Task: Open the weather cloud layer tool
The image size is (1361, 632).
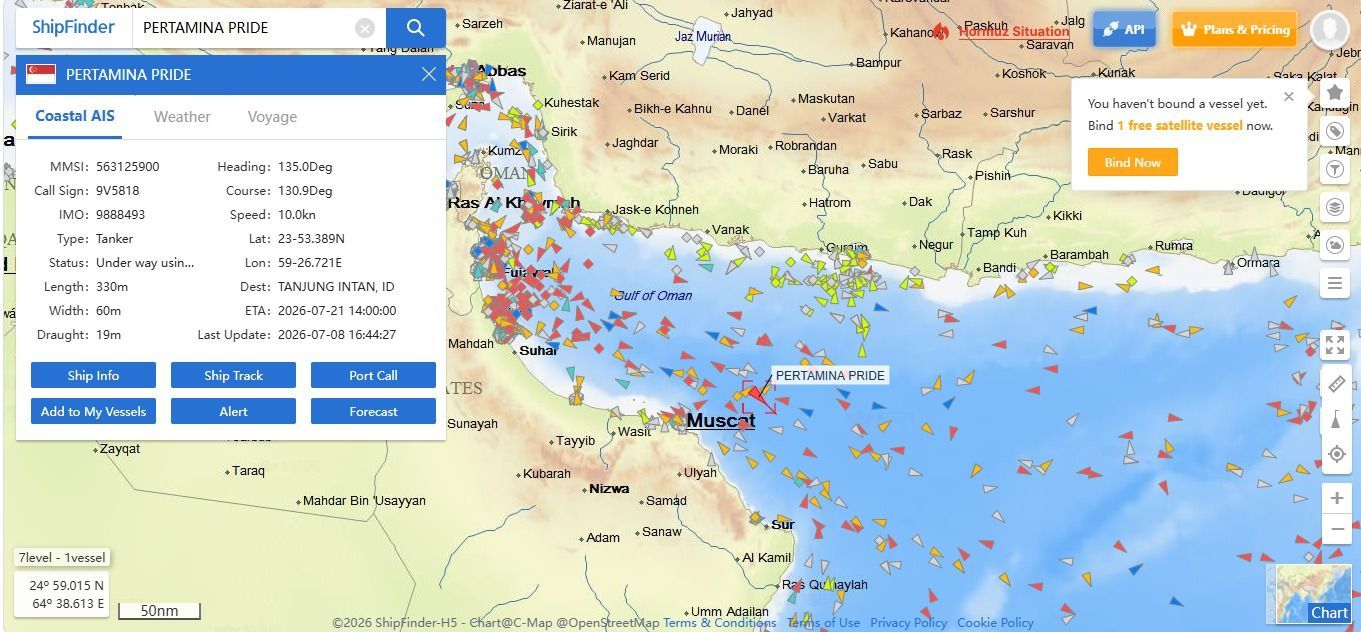Action: 1335,245
